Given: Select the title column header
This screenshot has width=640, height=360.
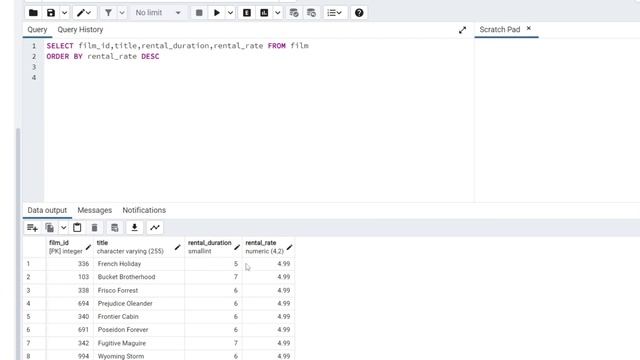Looking at the screenshot, I should point(139,247).
